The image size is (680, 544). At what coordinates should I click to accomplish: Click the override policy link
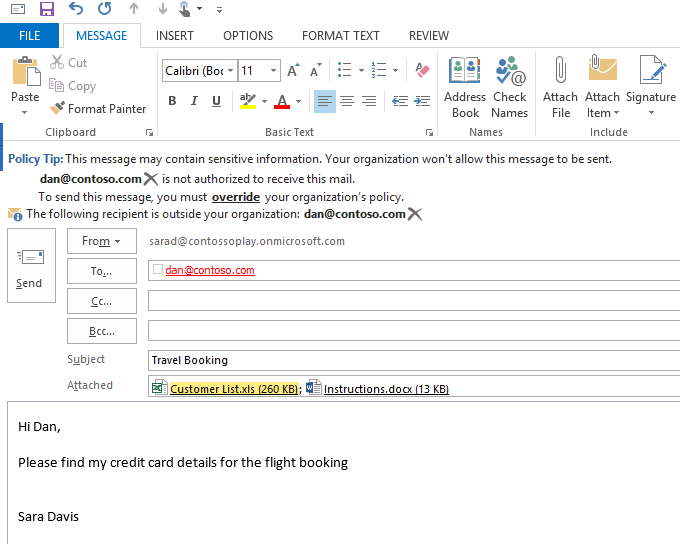click(x=236, y=197)
